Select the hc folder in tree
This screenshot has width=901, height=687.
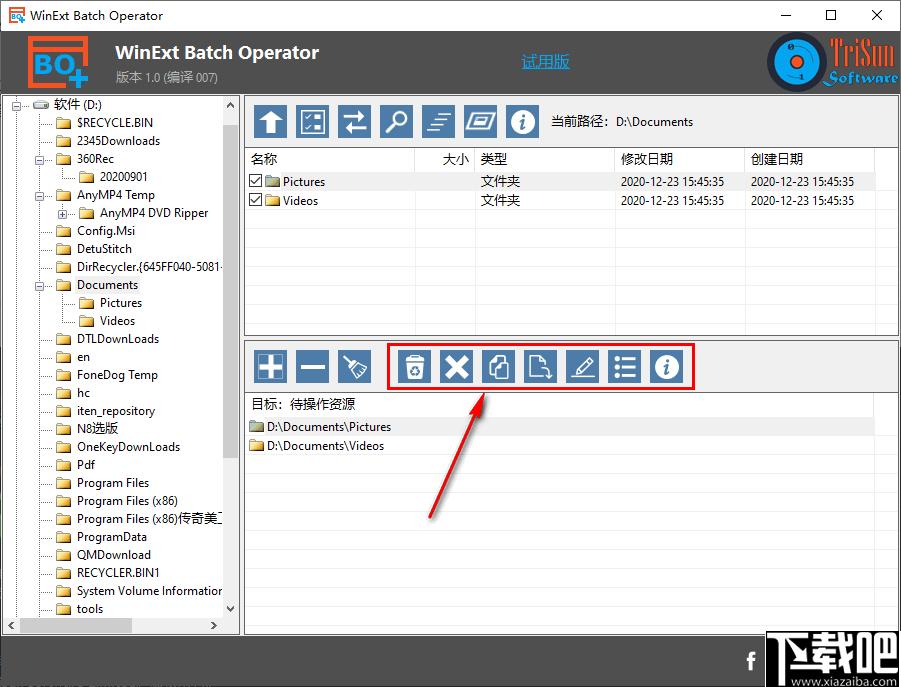click(x=83, y=393)
